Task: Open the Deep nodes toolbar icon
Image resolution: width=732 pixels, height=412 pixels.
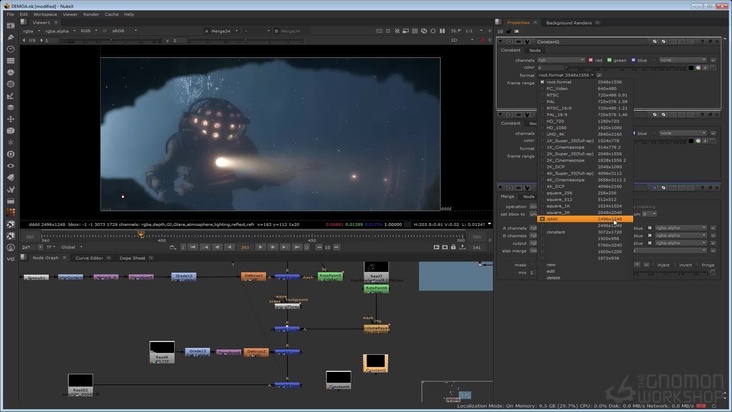Action: [x=10, y=154]
